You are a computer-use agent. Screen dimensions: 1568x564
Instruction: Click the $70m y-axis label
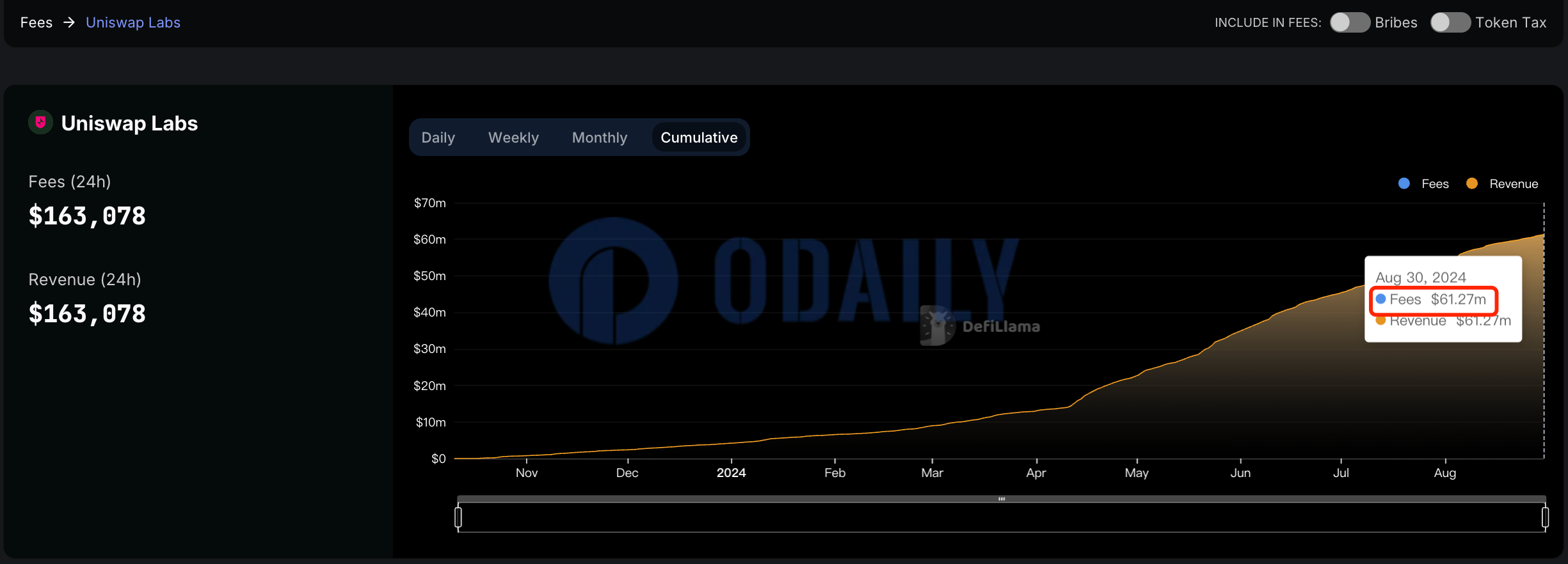429,203
